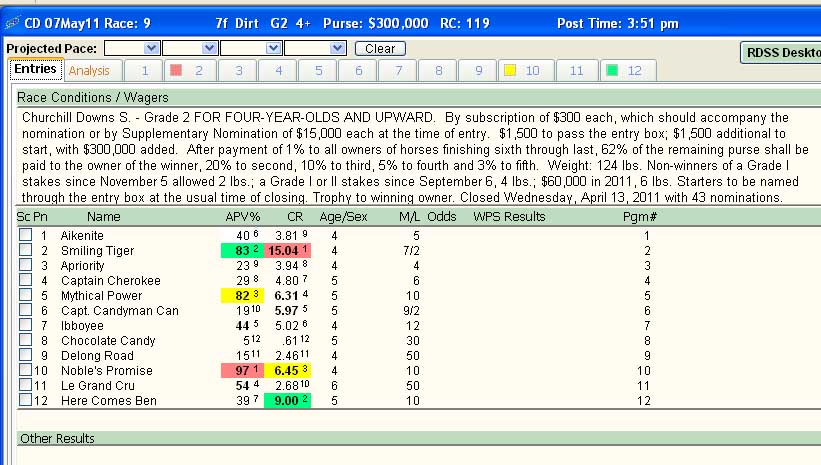The image size is (821, 465).
Task: Open horse tab 9
Action: point(479,71)
